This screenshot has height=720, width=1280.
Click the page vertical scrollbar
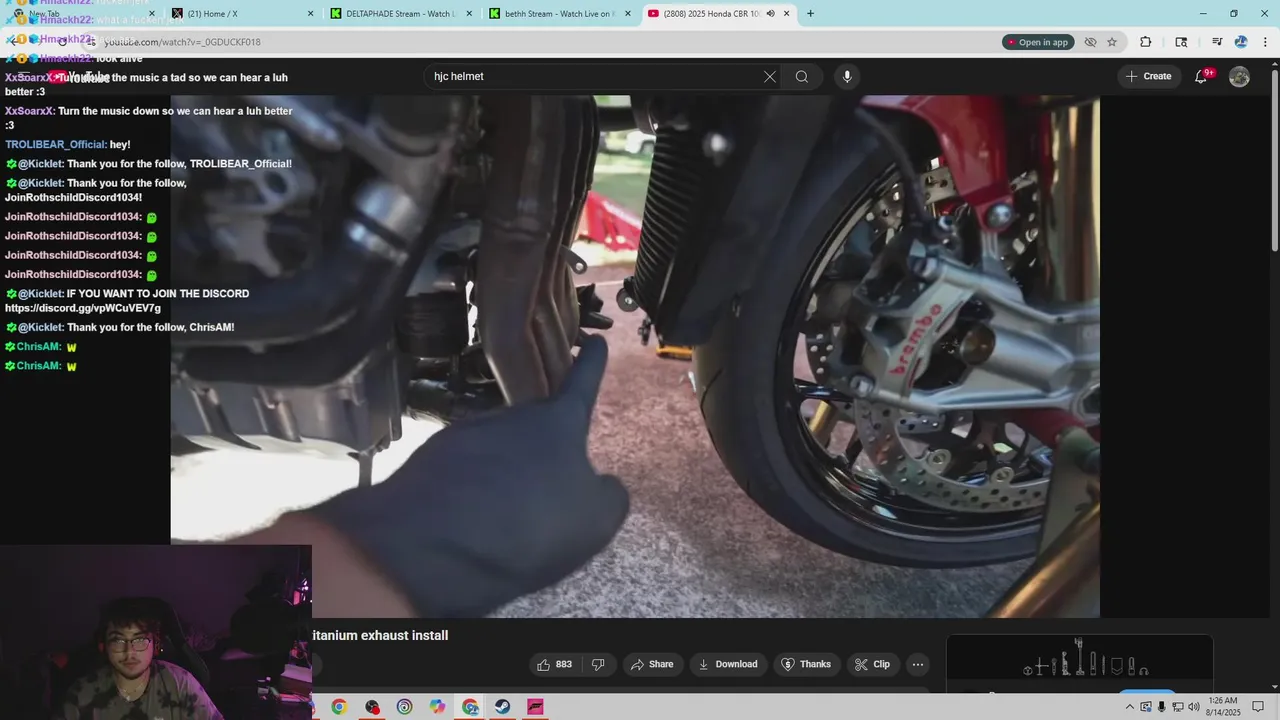tap(1274, 160)
